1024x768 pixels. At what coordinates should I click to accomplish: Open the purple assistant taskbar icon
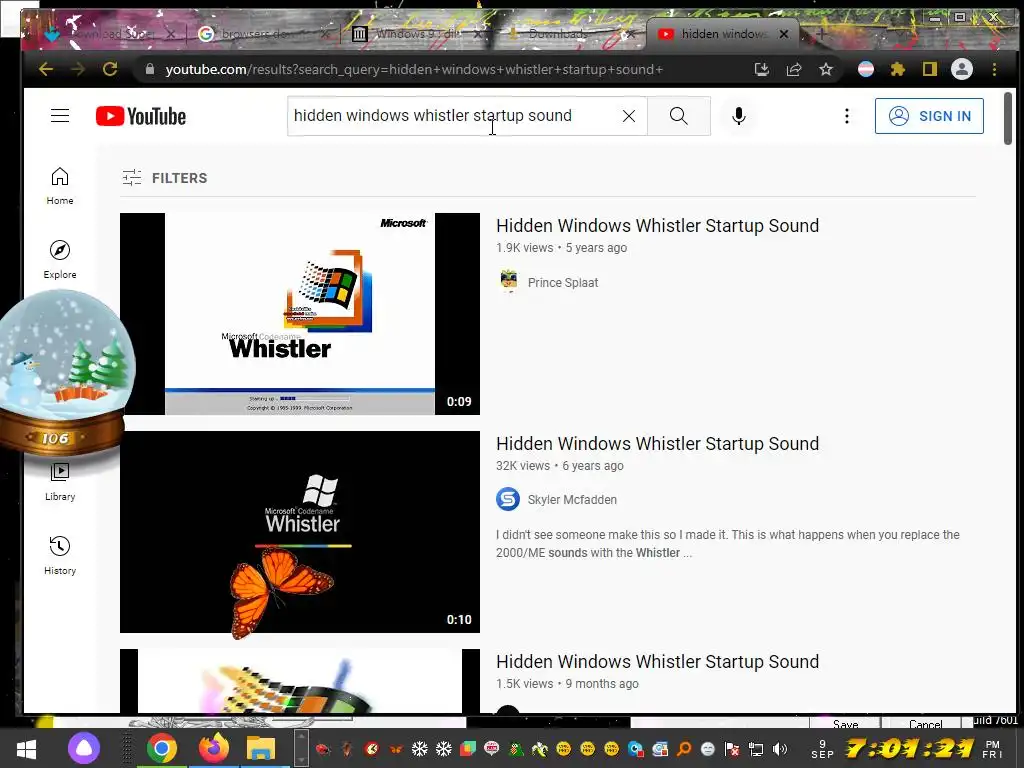(84, 748)
